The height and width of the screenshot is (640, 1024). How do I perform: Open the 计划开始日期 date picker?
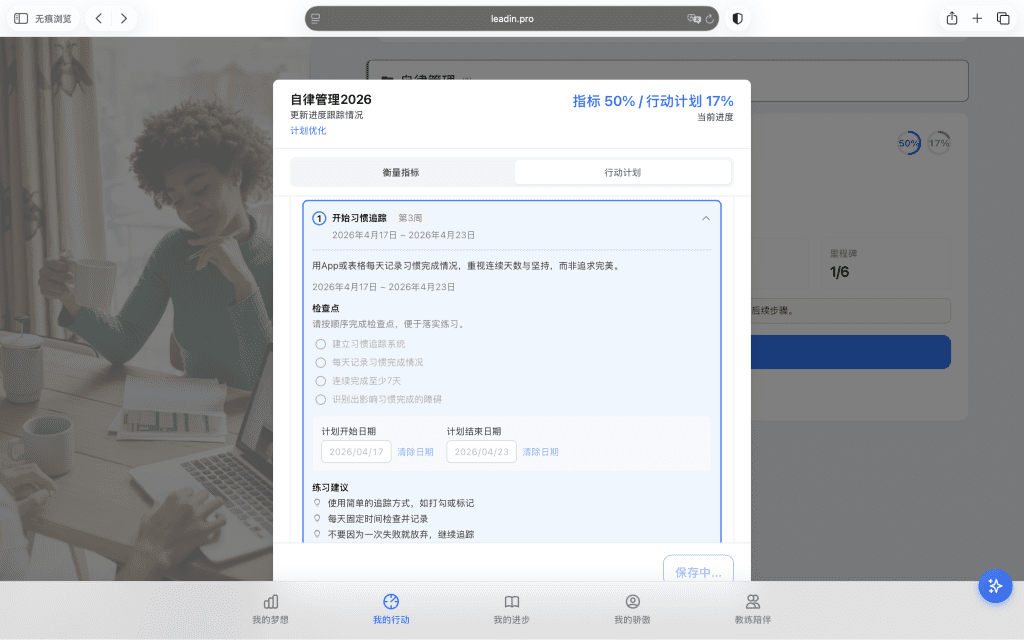(x=355, y=452)
